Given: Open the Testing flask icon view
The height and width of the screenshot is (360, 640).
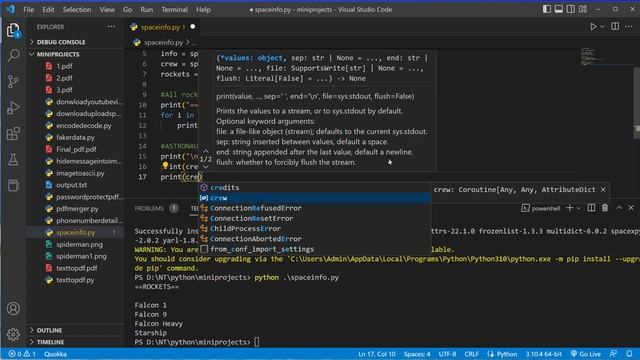Looking at the screenshot, I should coord(13,160).
